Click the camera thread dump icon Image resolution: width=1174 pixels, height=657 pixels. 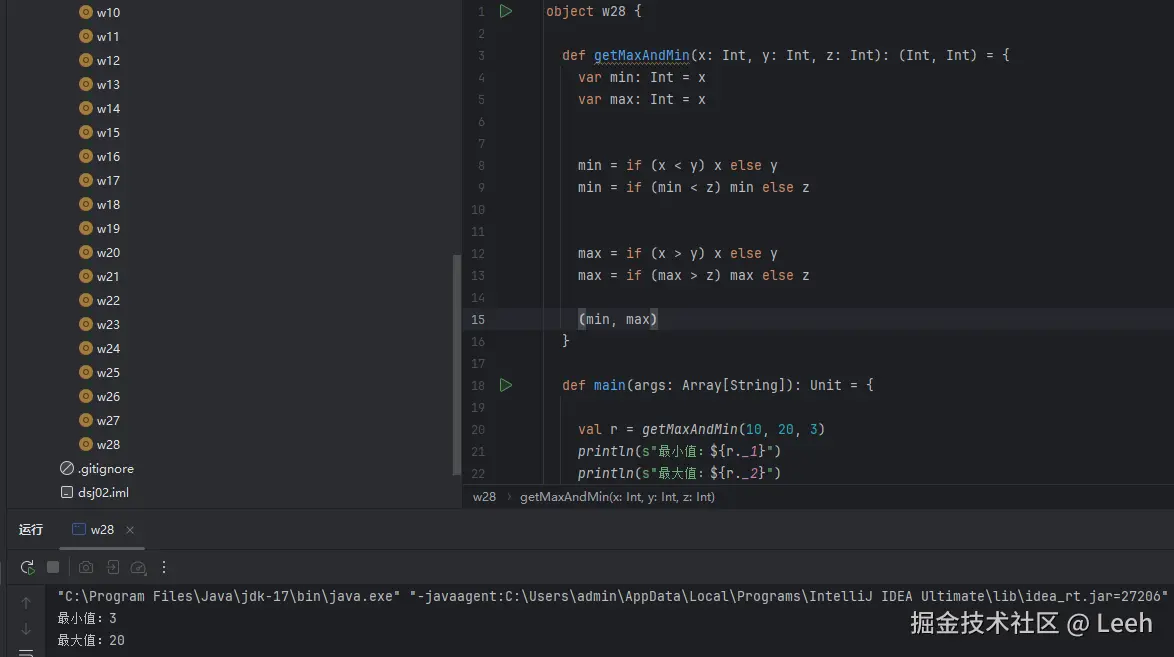(x=86, y=567)
